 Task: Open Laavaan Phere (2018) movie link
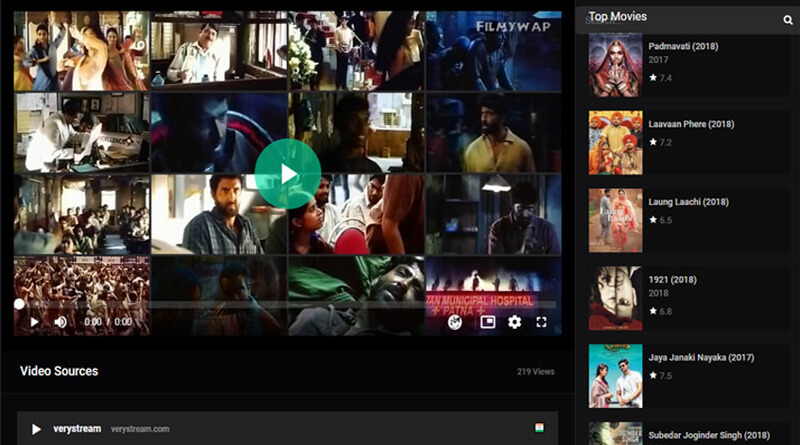coord(691,124)
